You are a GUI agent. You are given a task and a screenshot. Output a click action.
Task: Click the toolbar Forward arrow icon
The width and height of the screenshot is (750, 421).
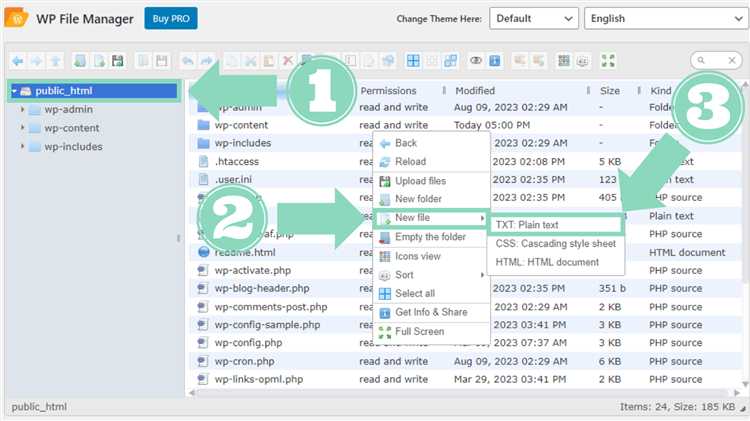36,61
